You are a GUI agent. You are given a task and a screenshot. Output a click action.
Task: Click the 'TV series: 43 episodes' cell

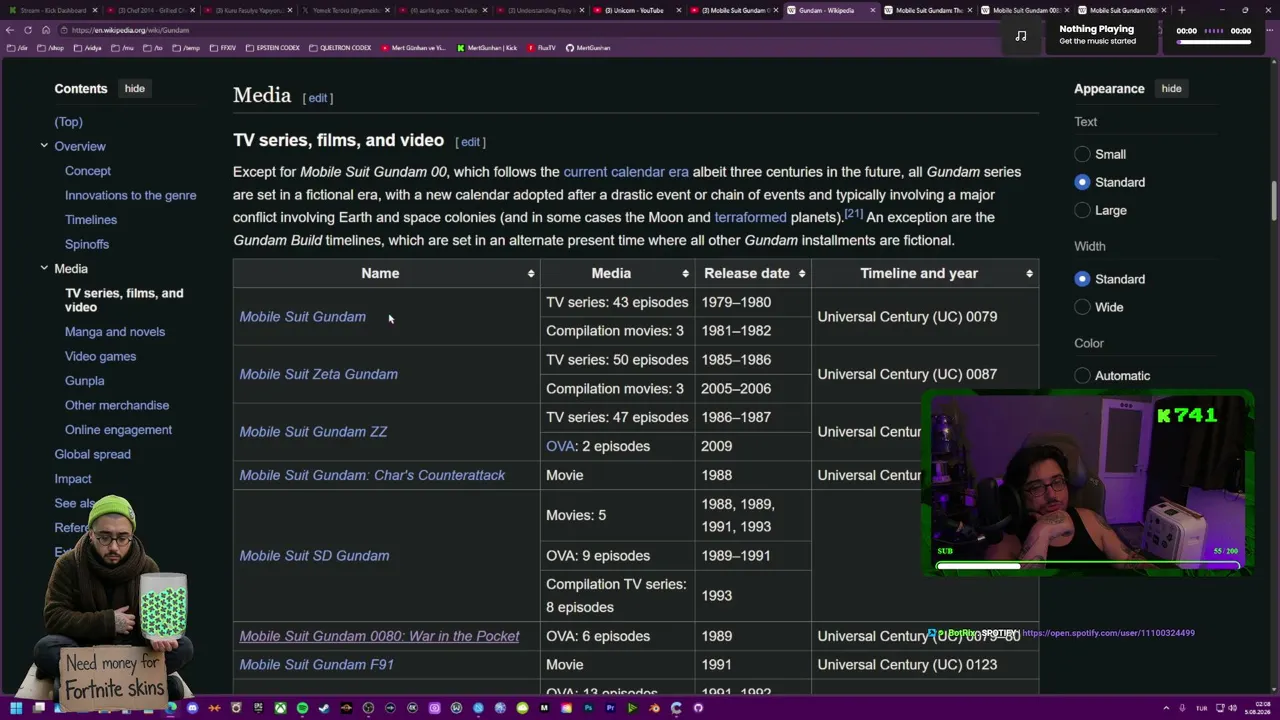click(x=617, y=302)
